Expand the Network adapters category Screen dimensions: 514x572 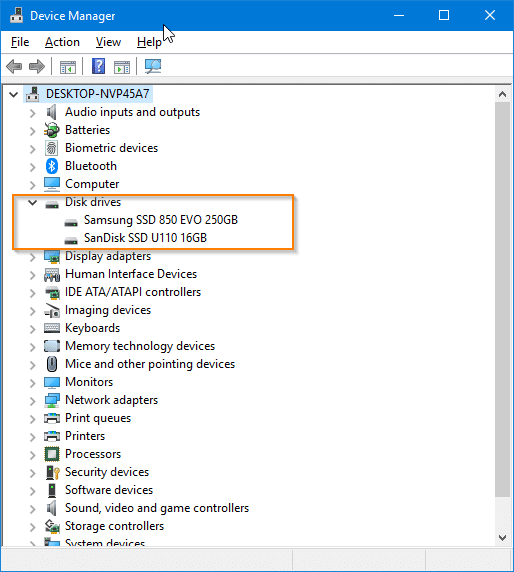(x=32, y=401)
